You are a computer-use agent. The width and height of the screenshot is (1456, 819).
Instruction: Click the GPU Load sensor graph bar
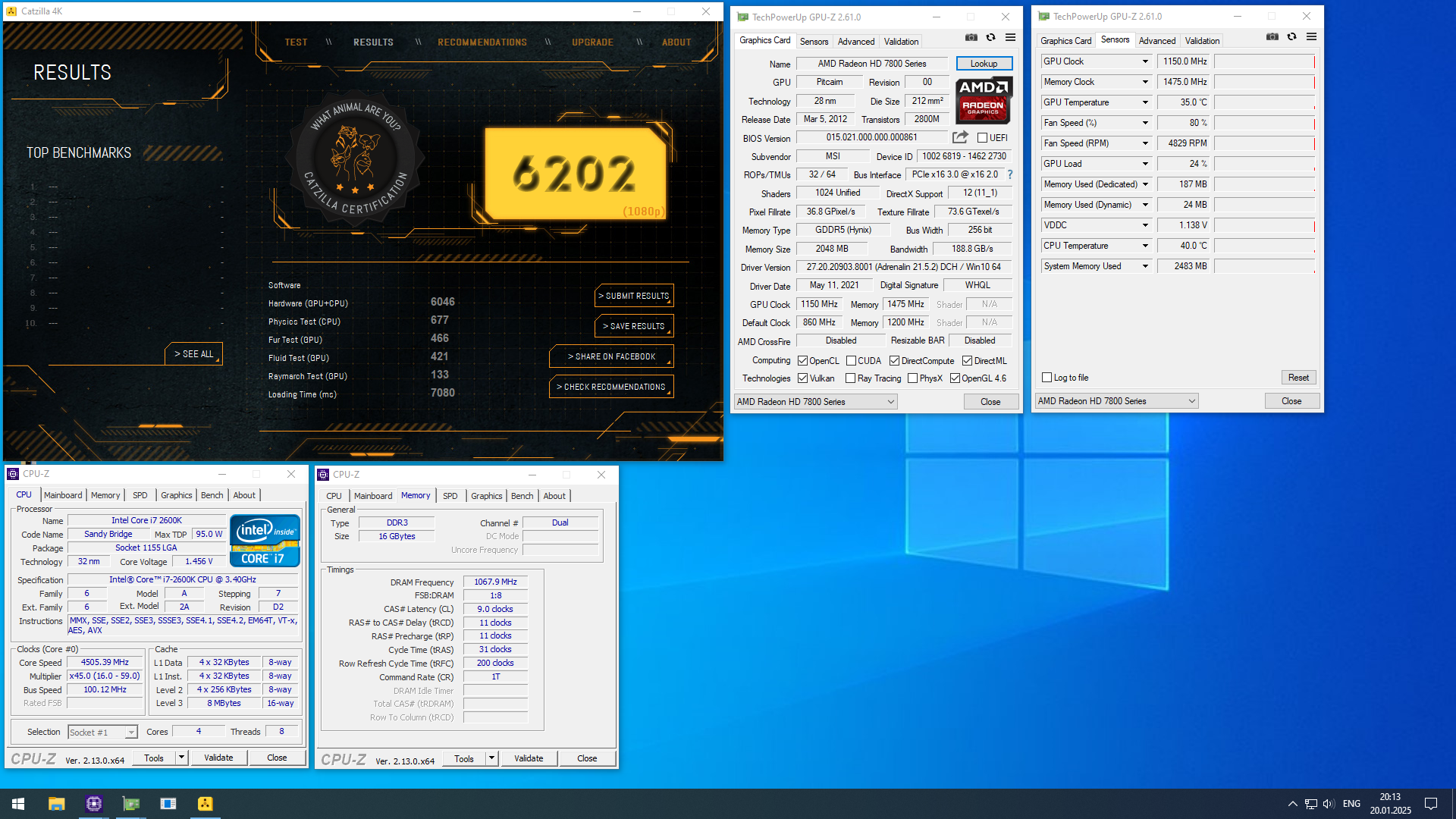[x=1265, y=164]
